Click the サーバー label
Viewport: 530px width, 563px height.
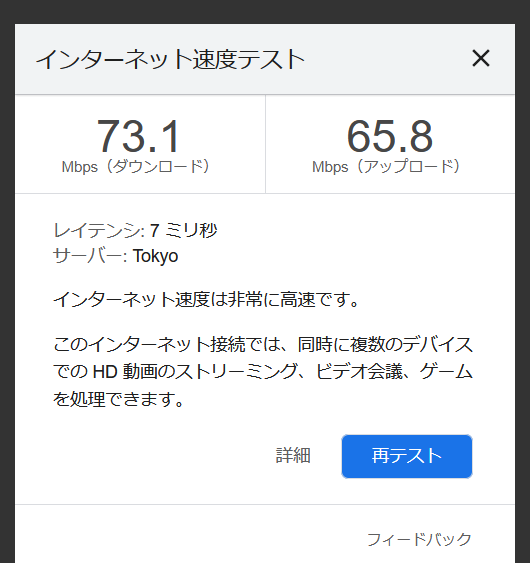pos(90,256)
